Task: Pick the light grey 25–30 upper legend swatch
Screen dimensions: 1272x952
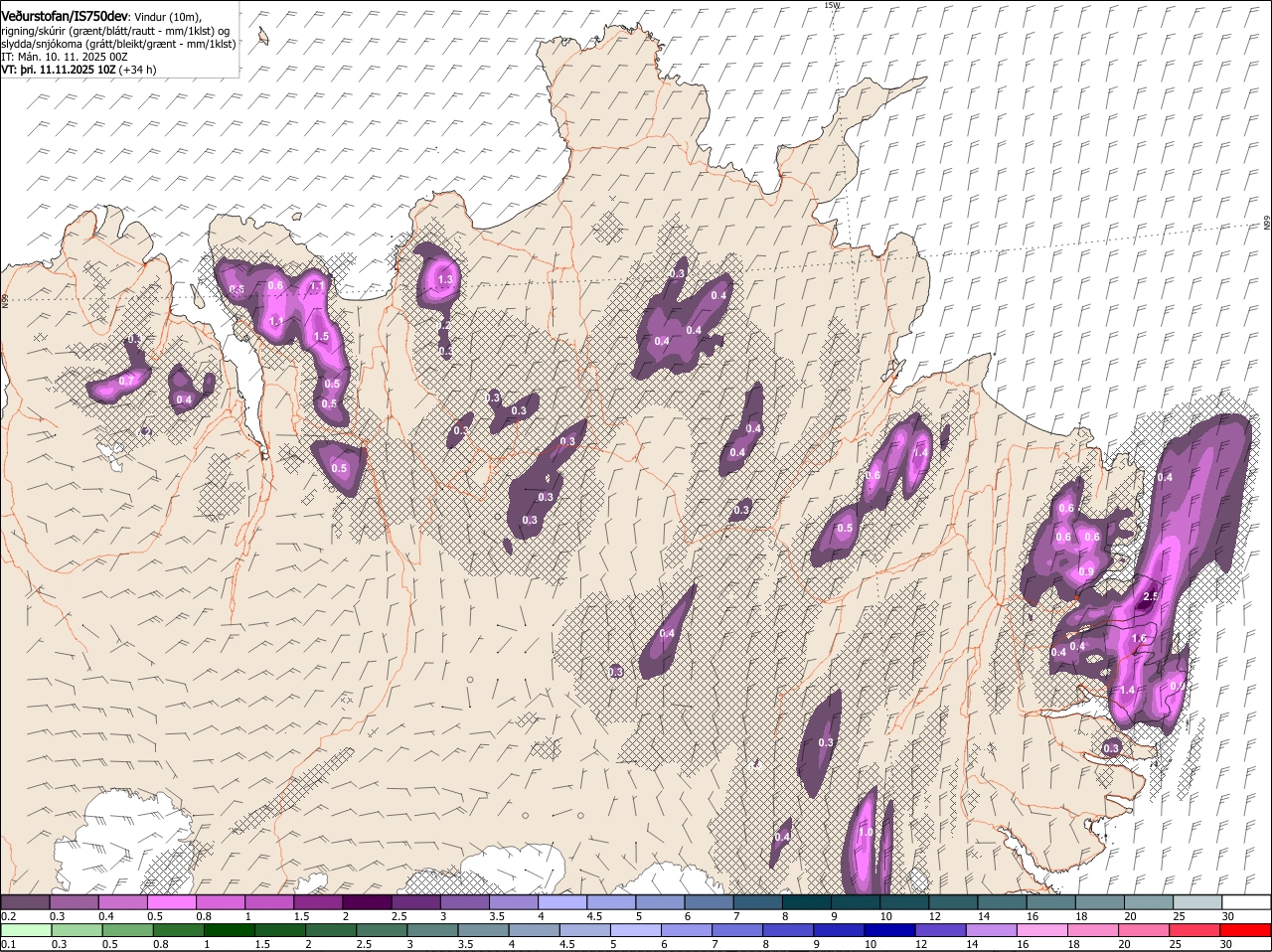Action: coord(1198,902)
